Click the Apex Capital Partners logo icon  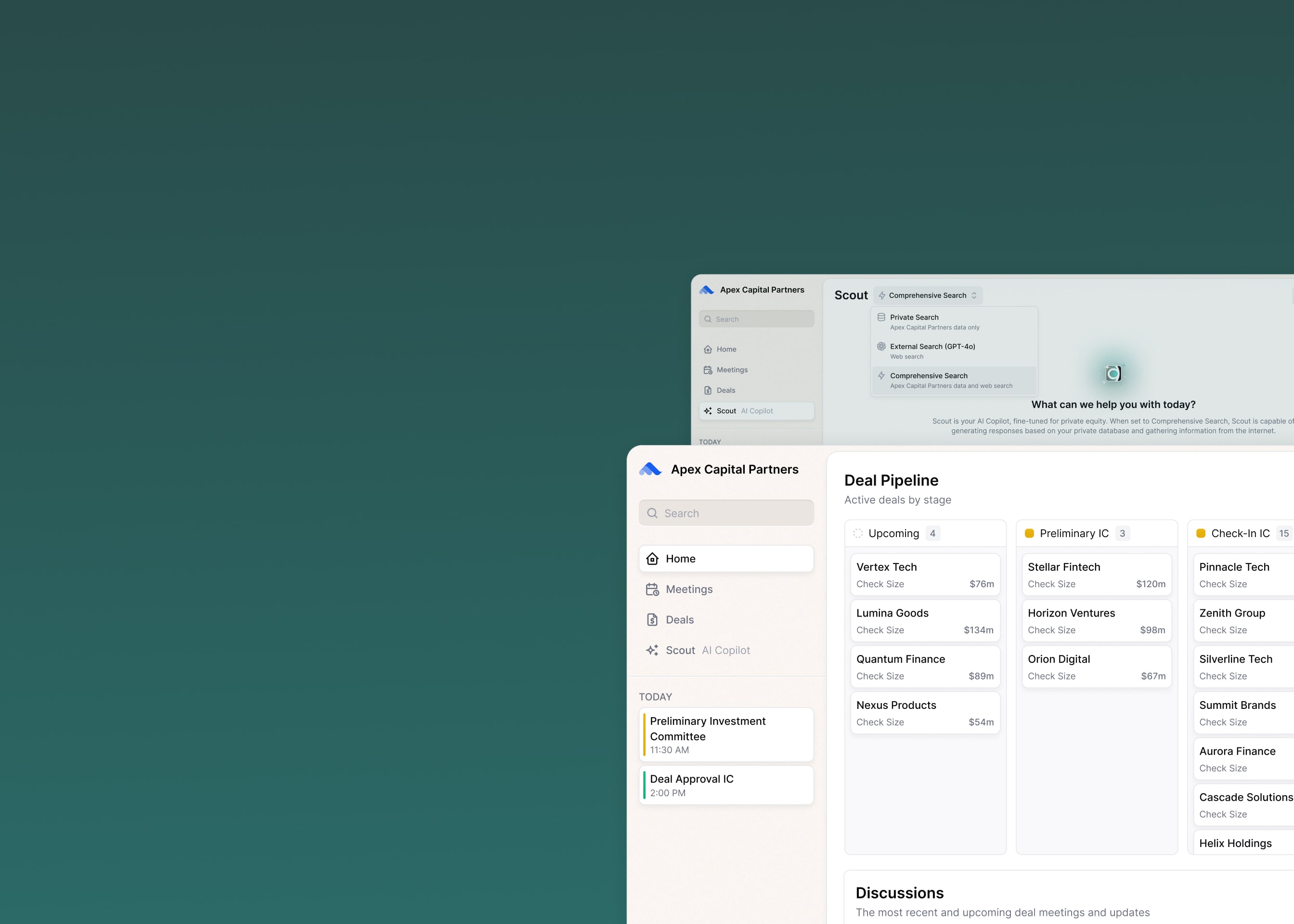tap(650, 469)
